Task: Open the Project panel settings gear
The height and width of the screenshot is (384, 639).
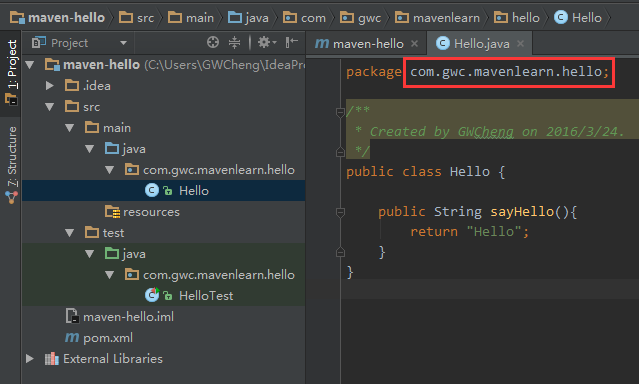Action: coord(267,42)
